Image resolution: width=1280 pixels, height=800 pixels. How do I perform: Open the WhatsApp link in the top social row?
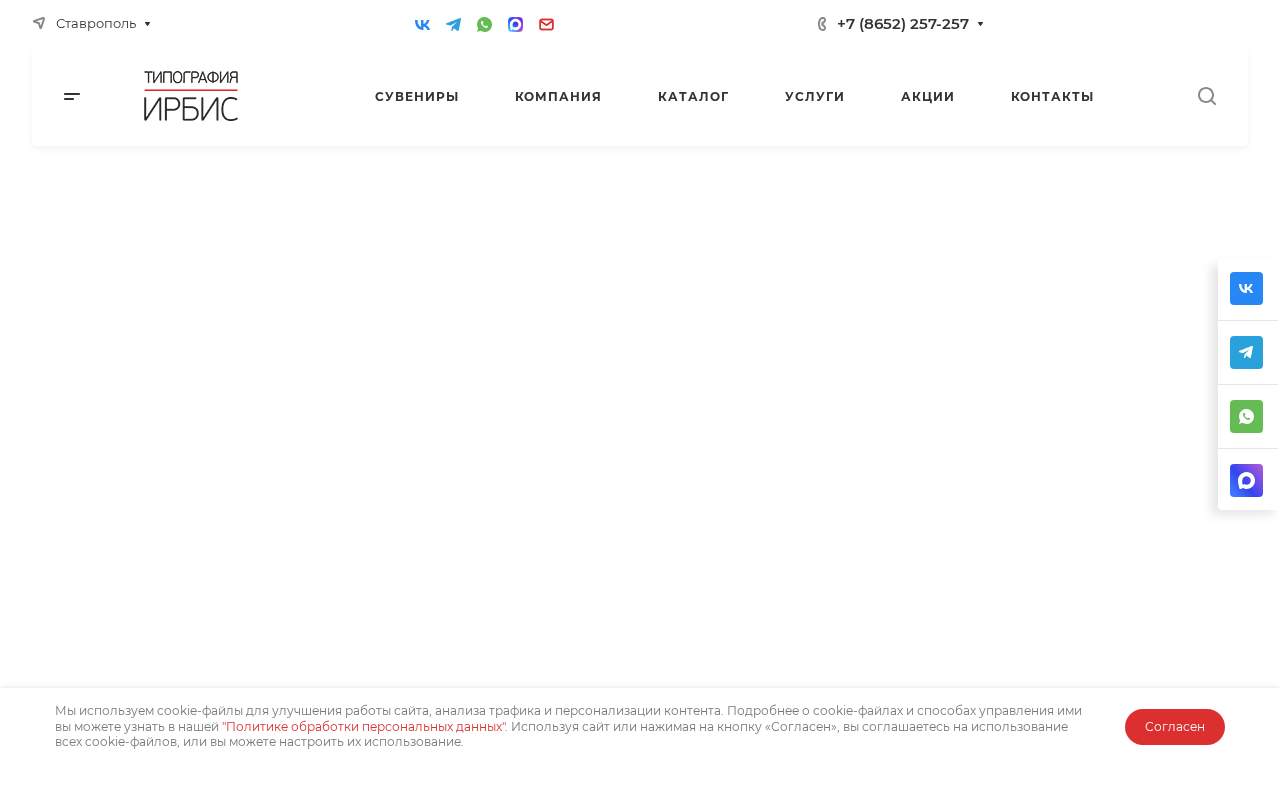click(484, 24)
